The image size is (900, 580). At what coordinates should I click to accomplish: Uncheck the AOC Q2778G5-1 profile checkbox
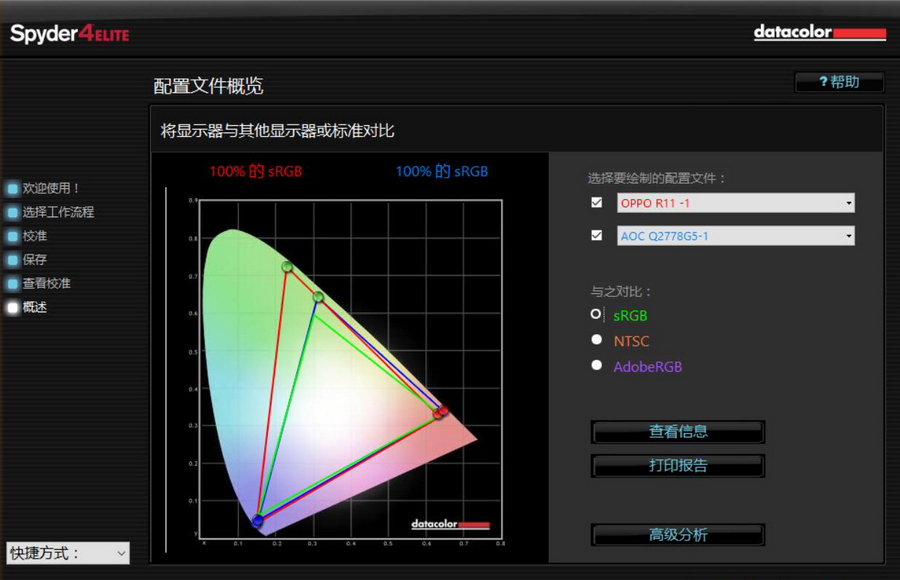pyautogui.click(x=596, y=237)
